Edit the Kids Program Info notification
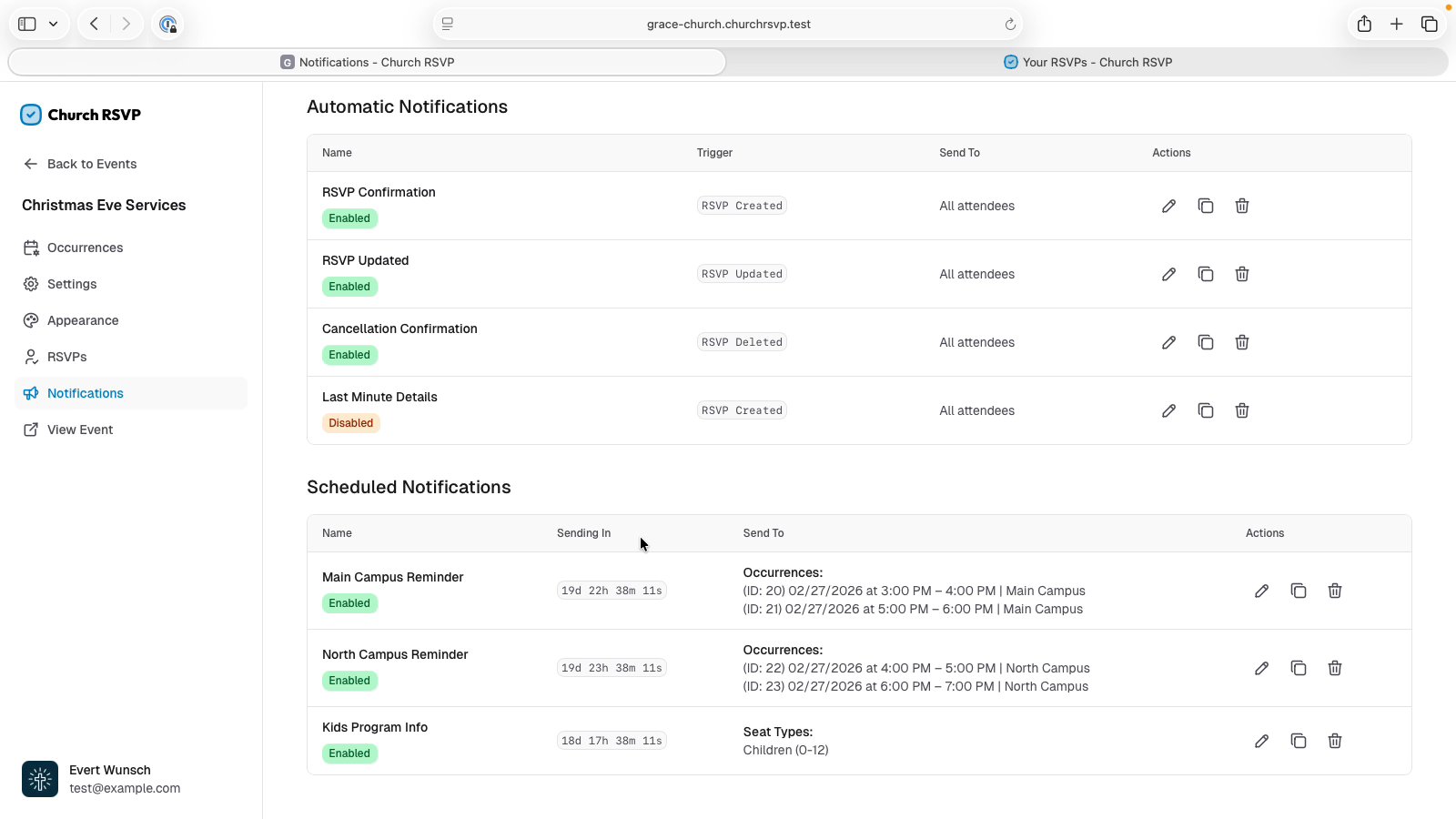1456x819 pixels. [x=1261, y=741]
